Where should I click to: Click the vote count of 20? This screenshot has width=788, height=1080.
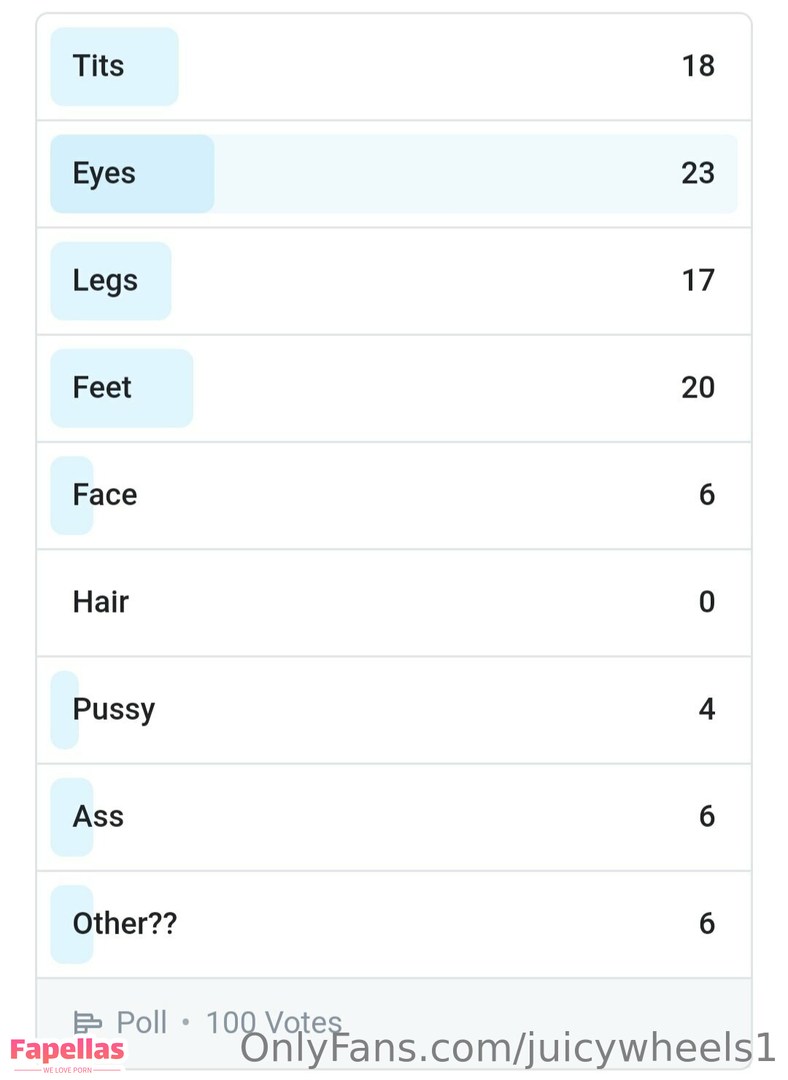[x=698, y=388]
